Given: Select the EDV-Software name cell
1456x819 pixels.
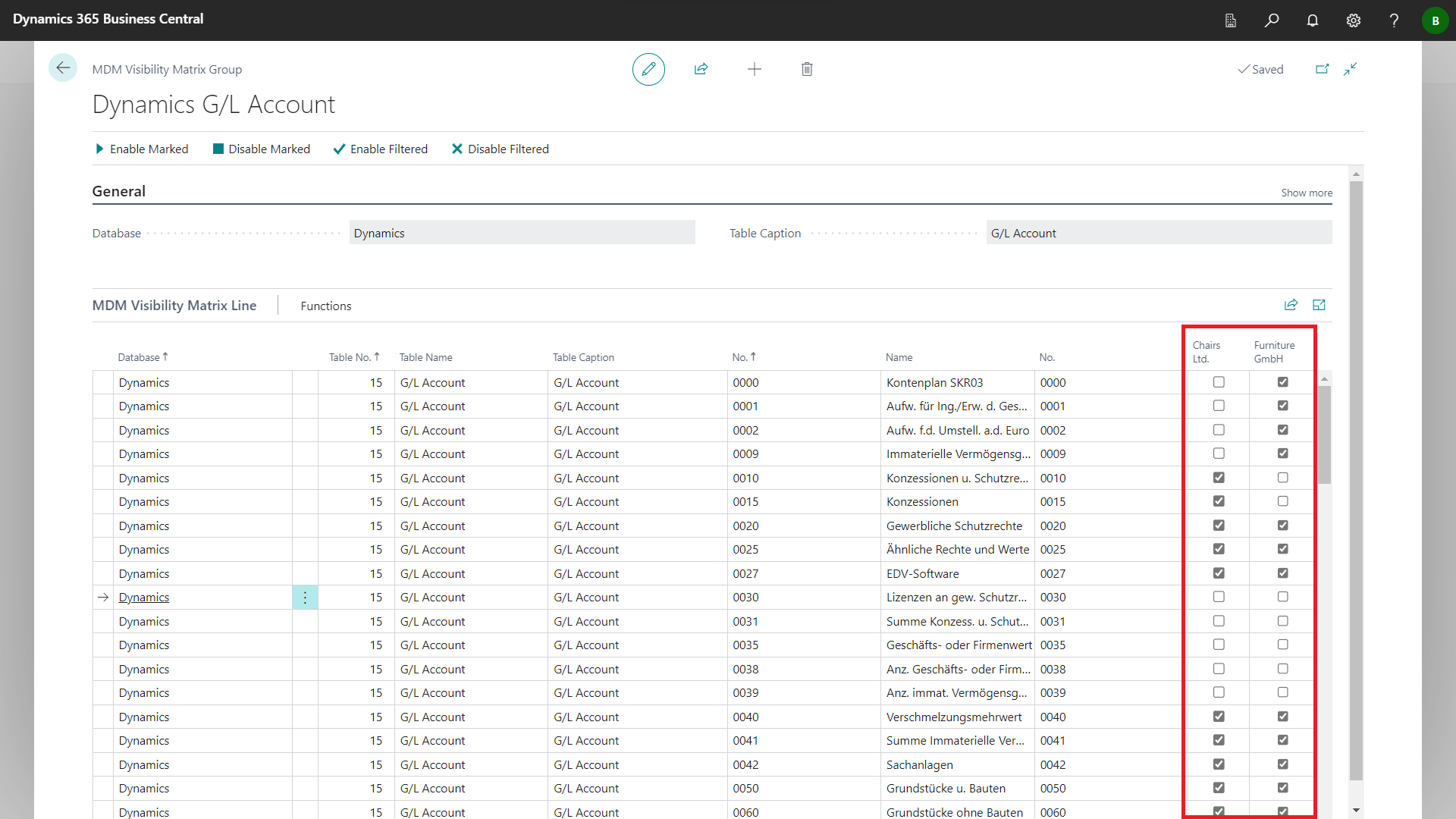Looking at the screenshot, I should [957, 574].
